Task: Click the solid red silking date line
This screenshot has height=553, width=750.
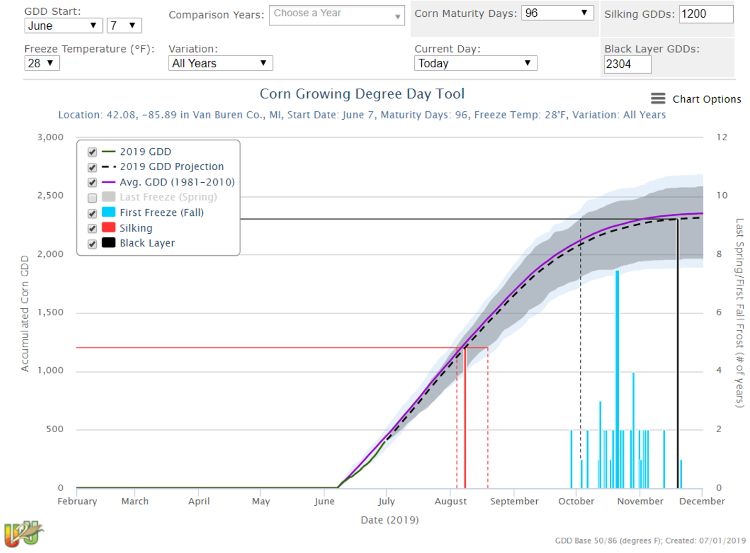Action: pos(465,417)
